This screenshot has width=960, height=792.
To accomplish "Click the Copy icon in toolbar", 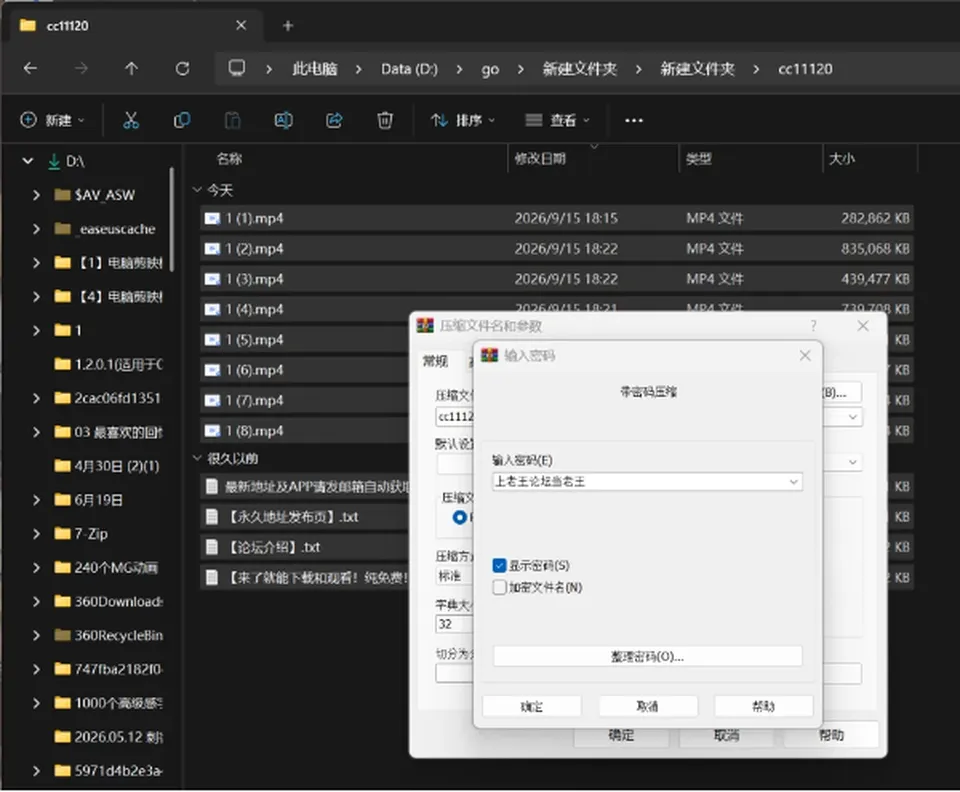I will point(182,120).
